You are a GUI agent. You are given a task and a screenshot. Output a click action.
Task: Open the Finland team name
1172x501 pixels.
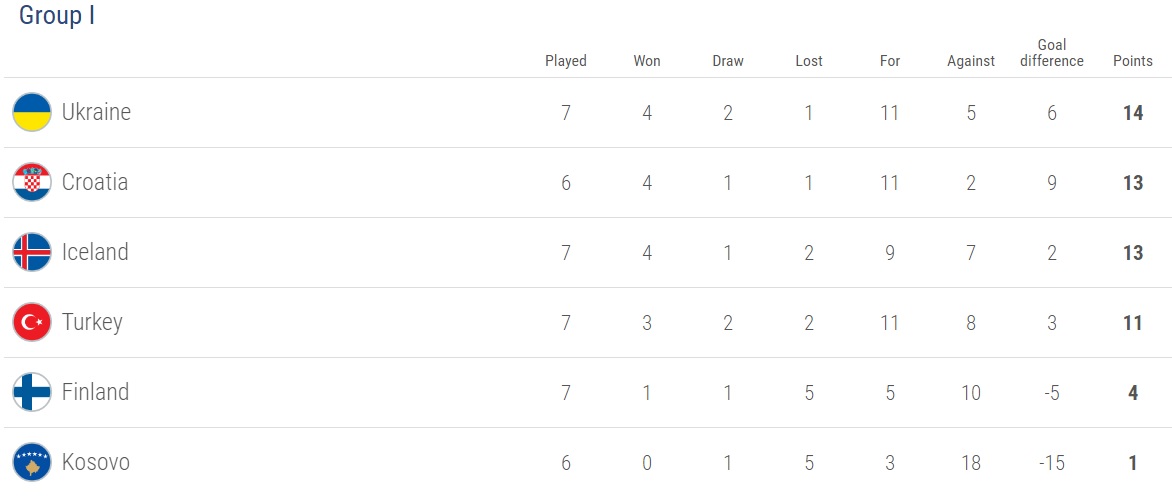click(x=95, y=392)
